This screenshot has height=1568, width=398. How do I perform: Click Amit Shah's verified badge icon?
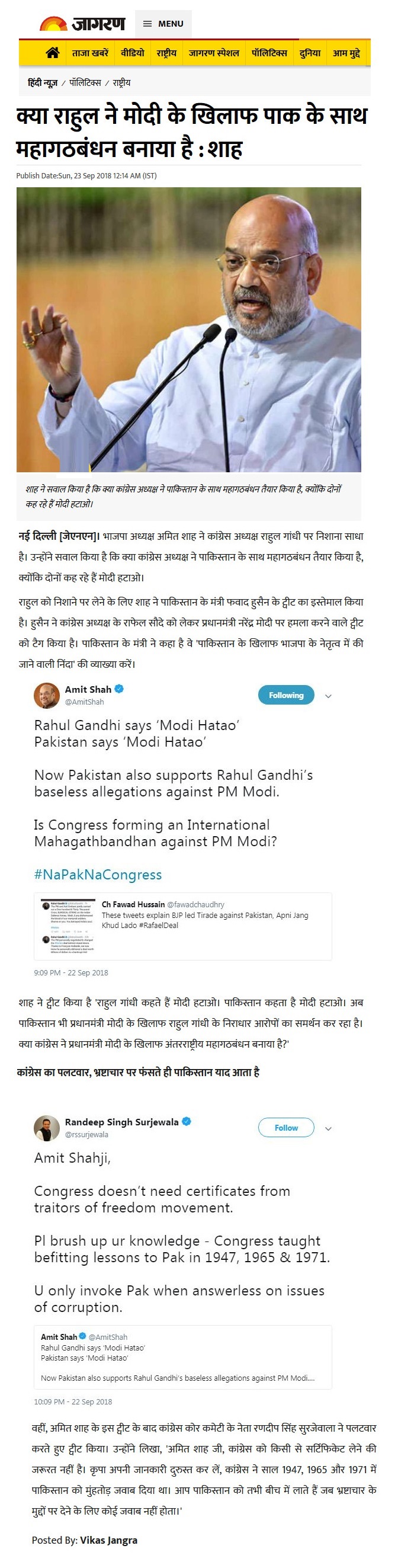[x=119, y=689]
